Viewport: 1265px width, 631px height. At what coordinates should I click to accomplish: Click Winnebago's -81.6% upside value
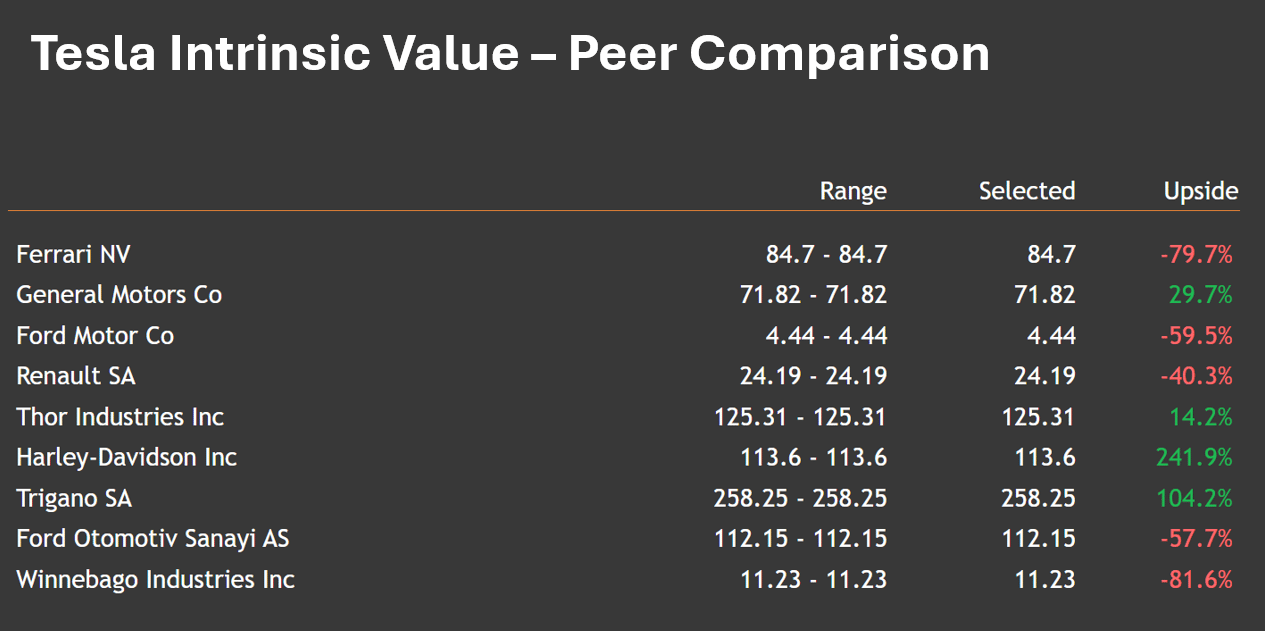[x=1196, y=580]
